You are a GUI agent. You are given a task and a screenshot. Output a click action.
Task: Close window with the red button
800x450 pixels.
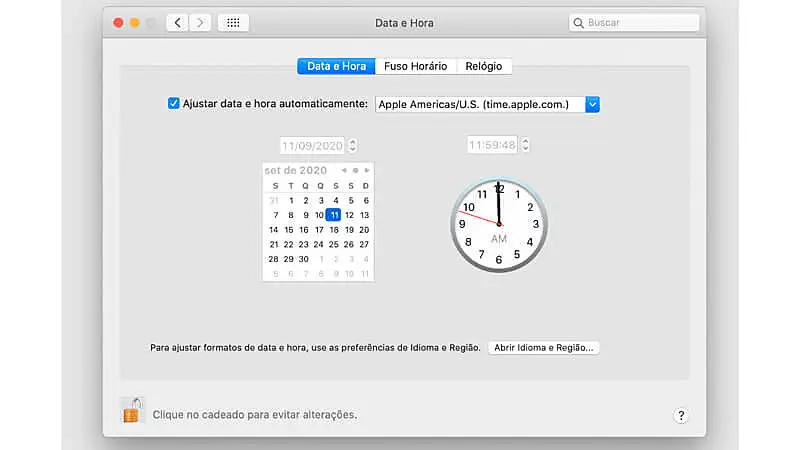coord(118,23)
